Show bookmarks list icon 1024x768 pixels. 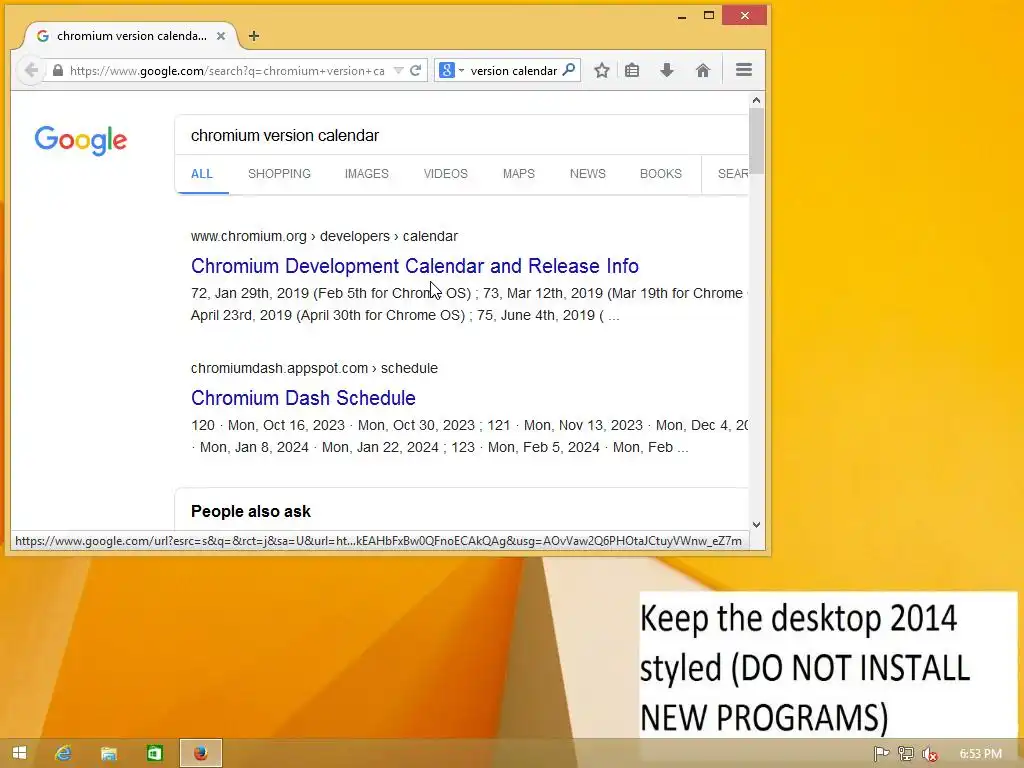tap(632, 71)
